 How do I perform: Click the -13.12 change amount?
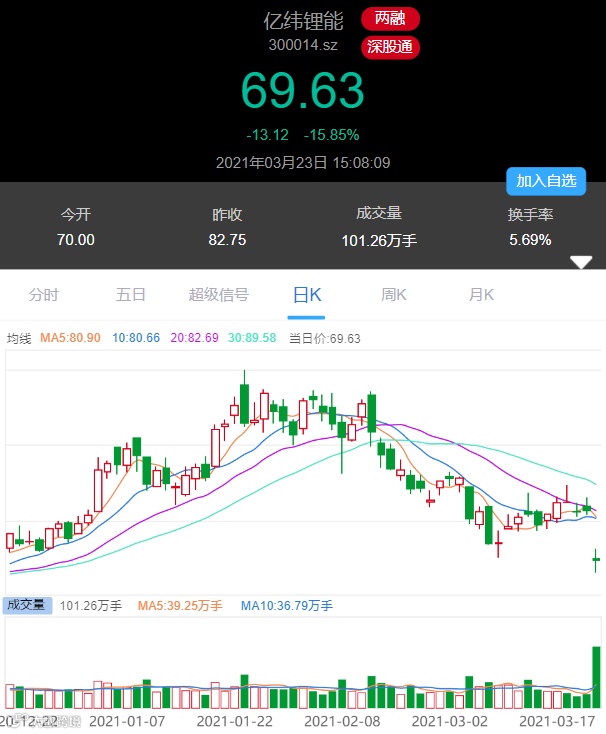(x=267, y=135)
